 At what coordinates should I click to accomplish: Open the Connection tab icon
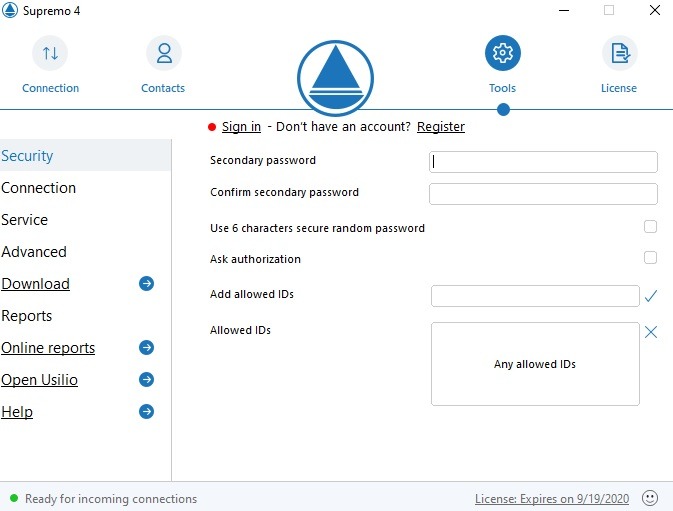pos(50,53)
